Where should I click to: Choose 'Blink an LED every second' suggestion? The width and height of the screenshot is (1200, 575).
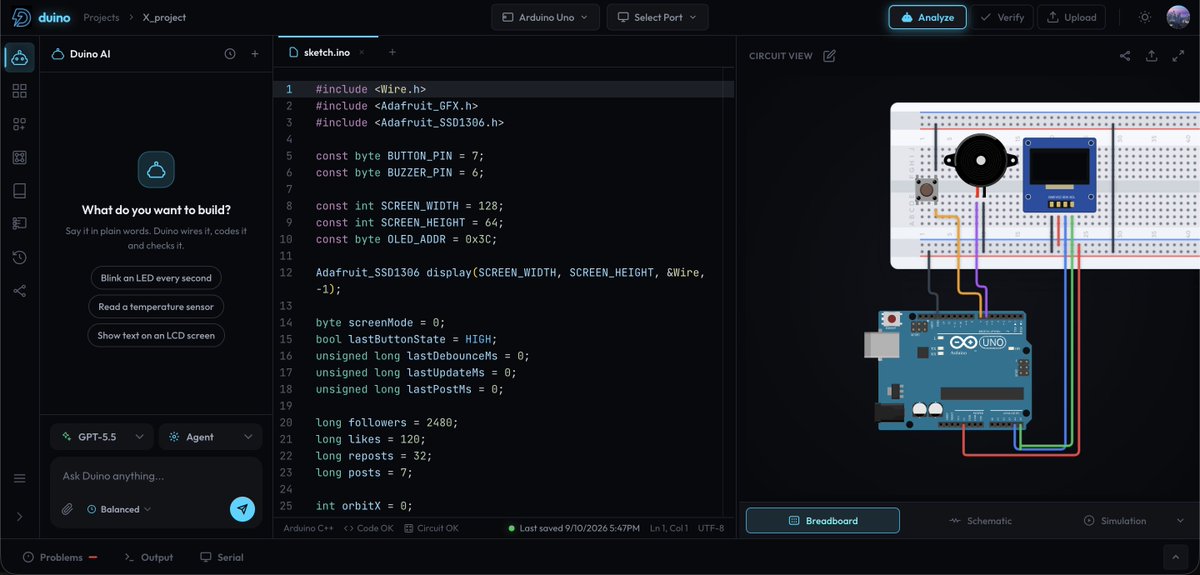155,277
